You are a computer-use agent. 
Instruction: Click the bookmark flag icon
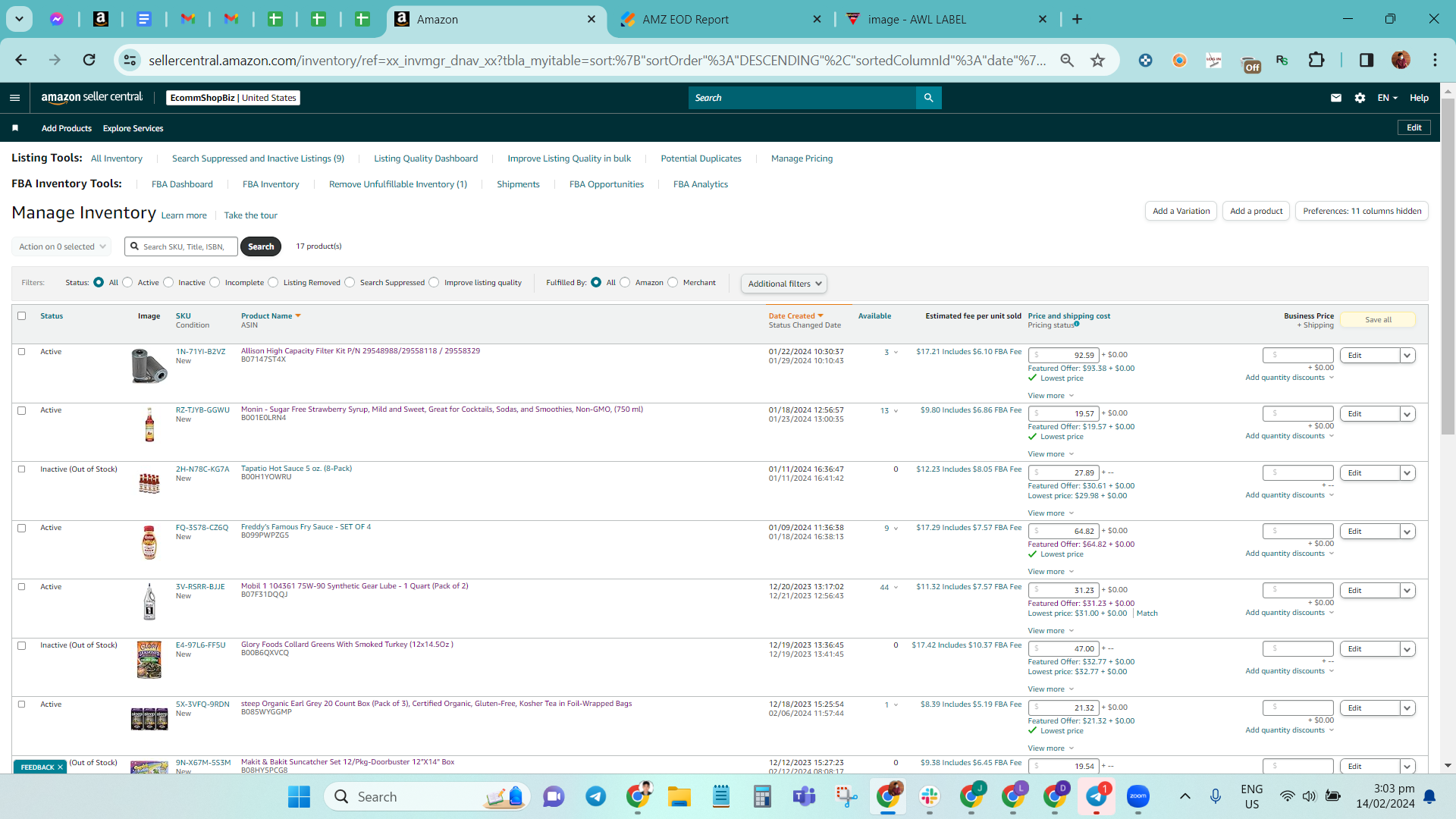point(15,128)
